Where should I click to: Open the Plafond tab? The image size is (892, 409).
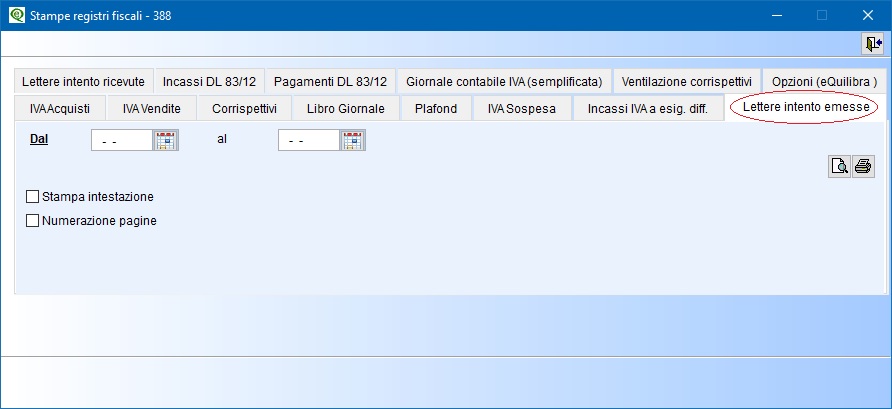[435, 108]
